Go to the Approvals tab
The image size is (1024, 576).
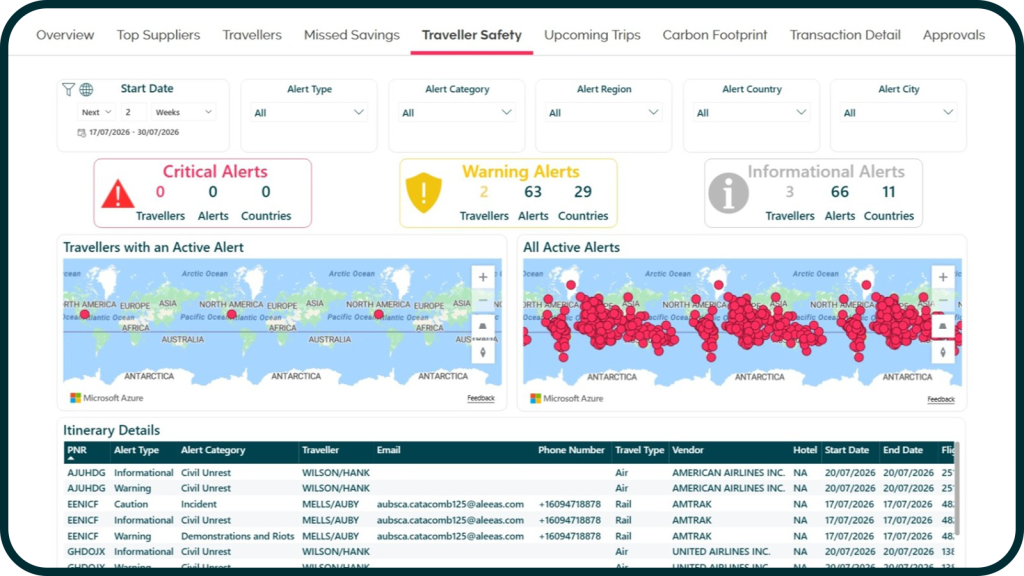pyautogui.click(x=953, y=35)
